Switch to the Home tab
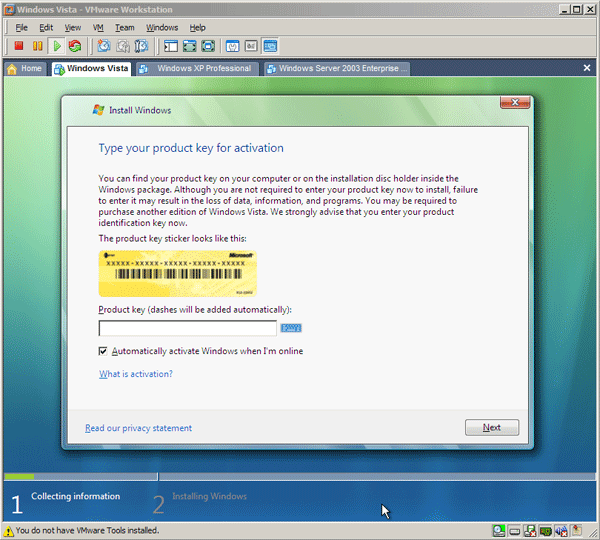Viewport: 600px width, 540px height. click(x=25, y=69)
